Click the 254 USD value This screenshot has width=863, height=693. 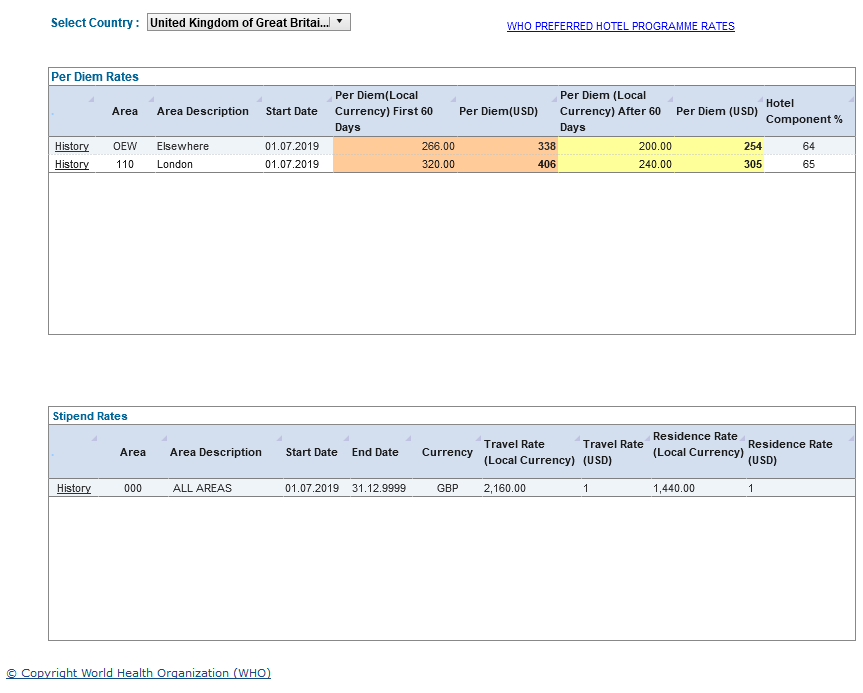(752, 146)
